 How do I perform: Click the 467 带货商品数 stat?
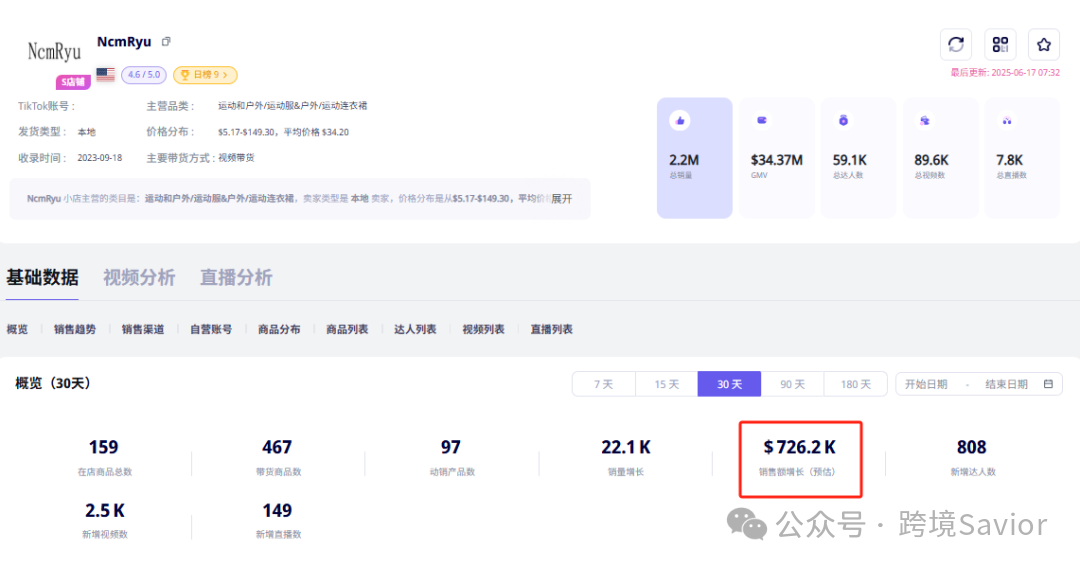(x=278, y=457)
